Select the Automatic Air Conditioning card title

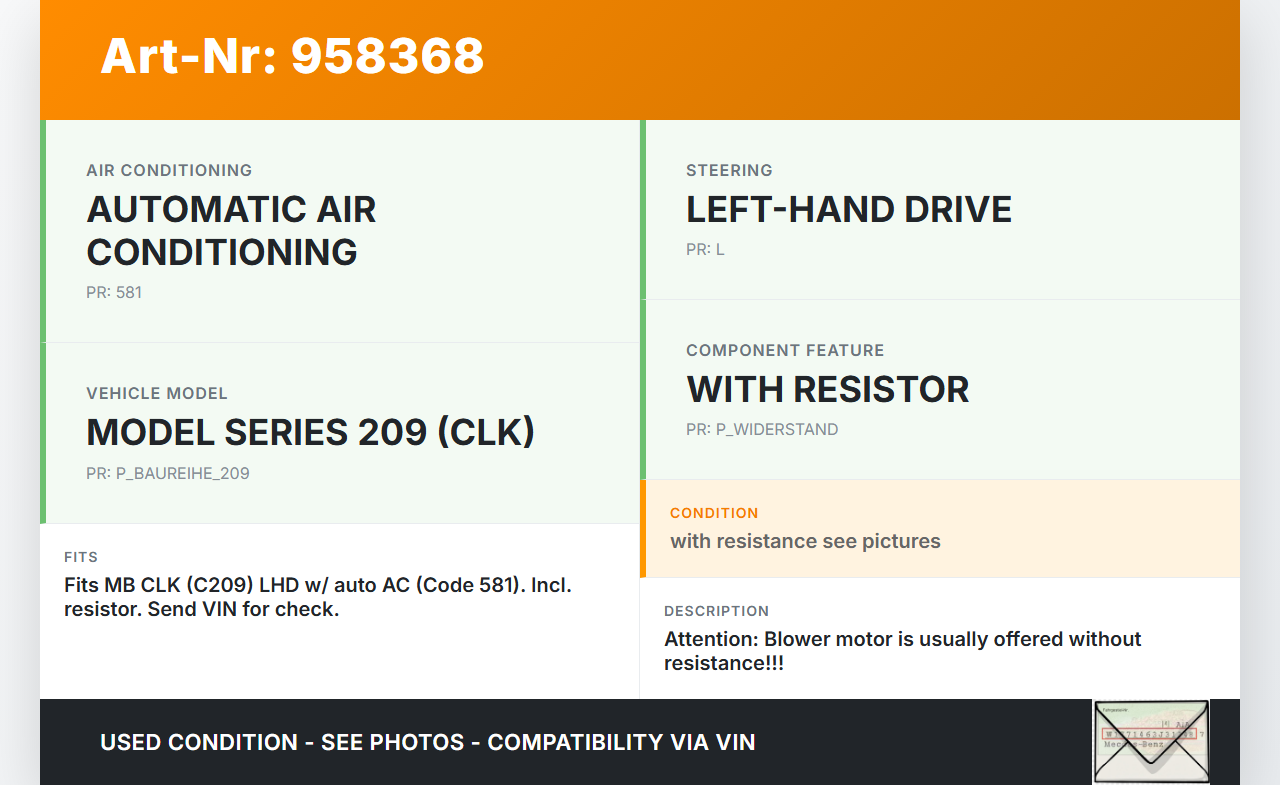(231, 230)
